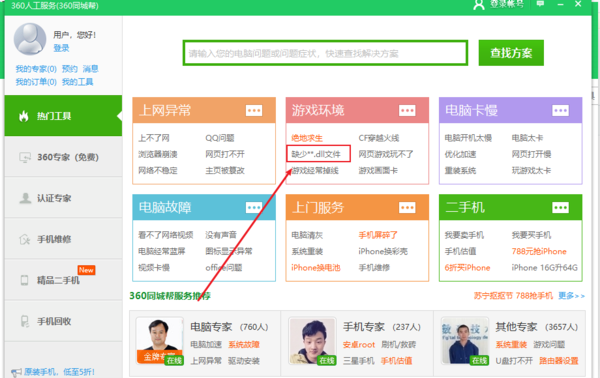Select 我要卖手机 under 二手机
Screen dimensions: 600x378
click(464, 235)
